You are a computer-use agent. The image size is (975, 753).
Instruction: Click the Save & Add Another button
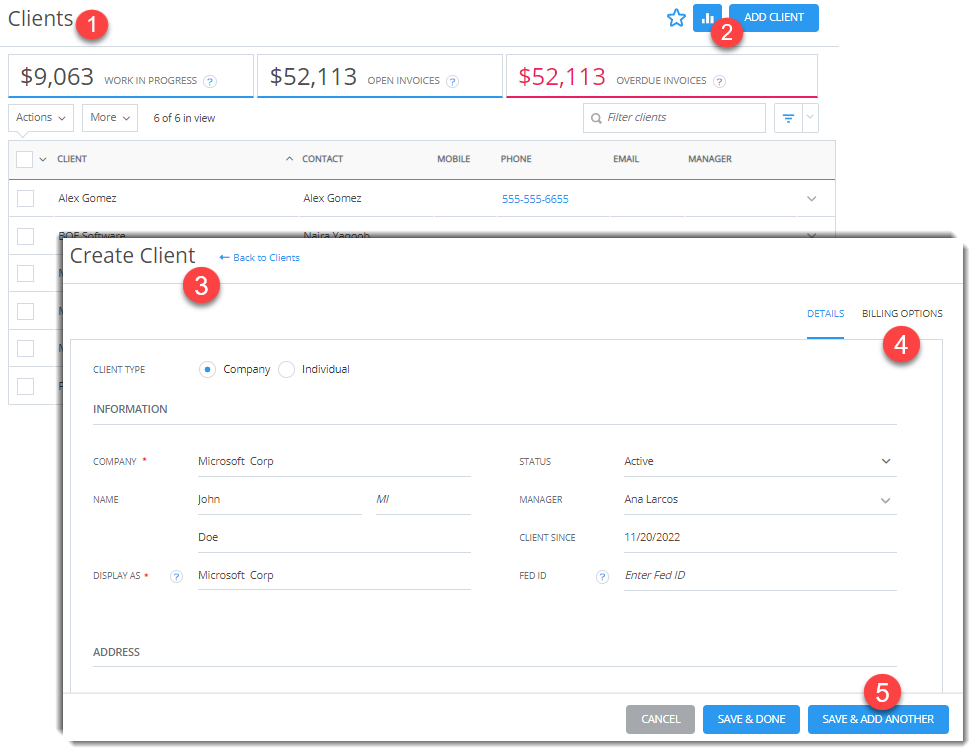tap(878, 719)
